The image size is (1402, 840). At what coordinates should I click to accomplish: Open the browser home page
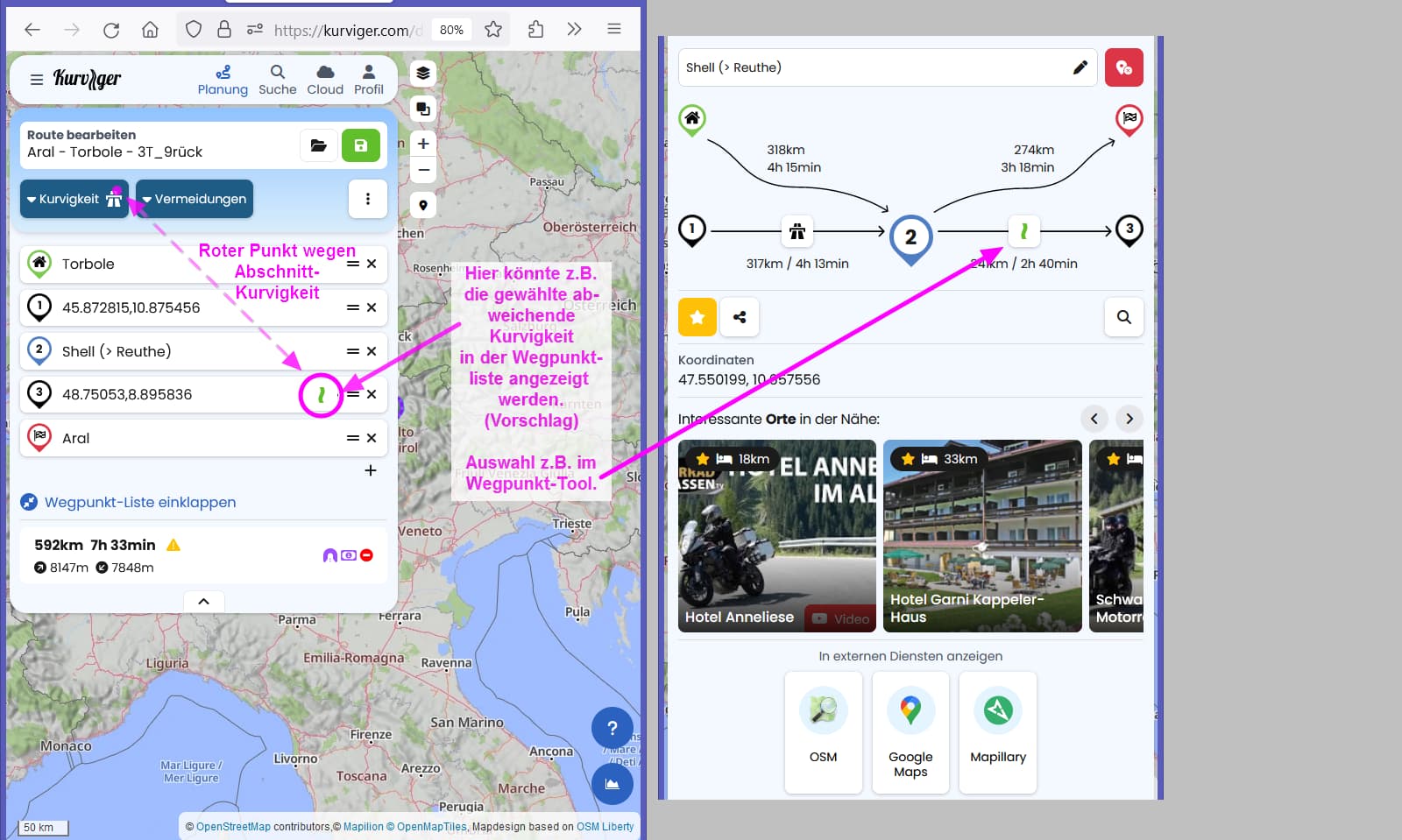(150, 30)
